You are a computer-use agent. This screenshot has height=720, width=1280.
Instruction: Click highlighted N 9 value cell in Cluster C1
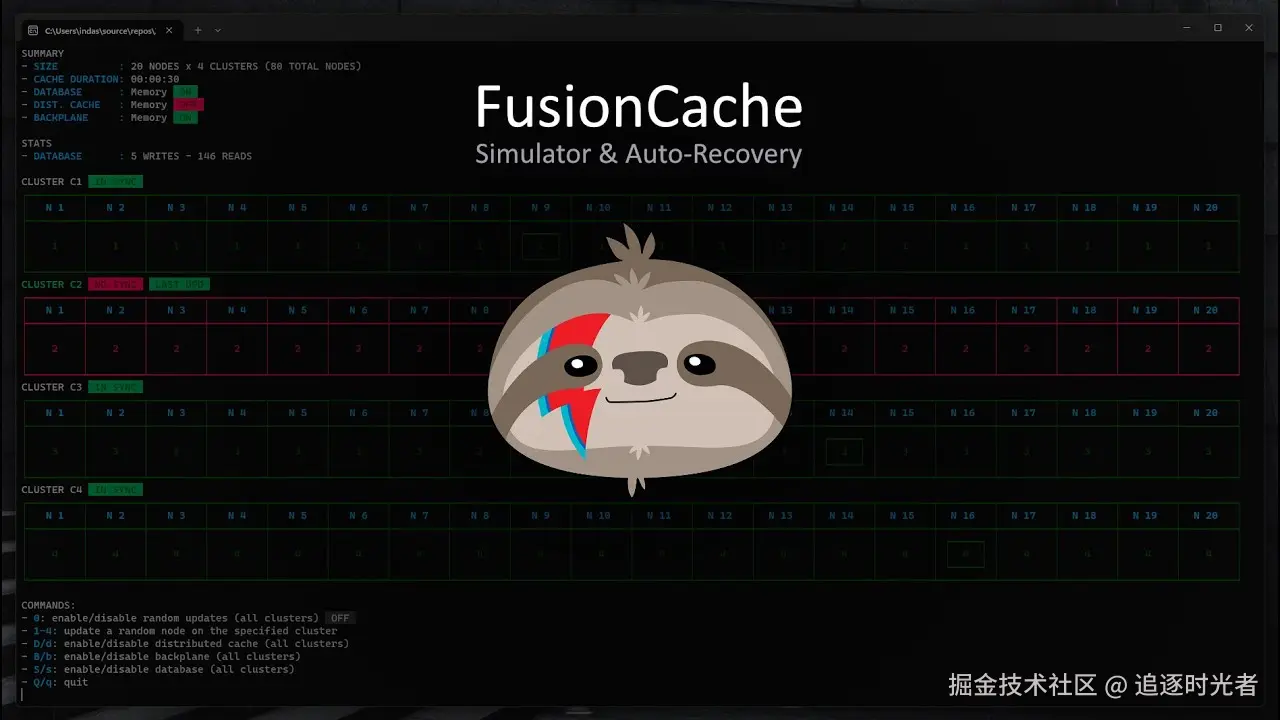(541, 246)
